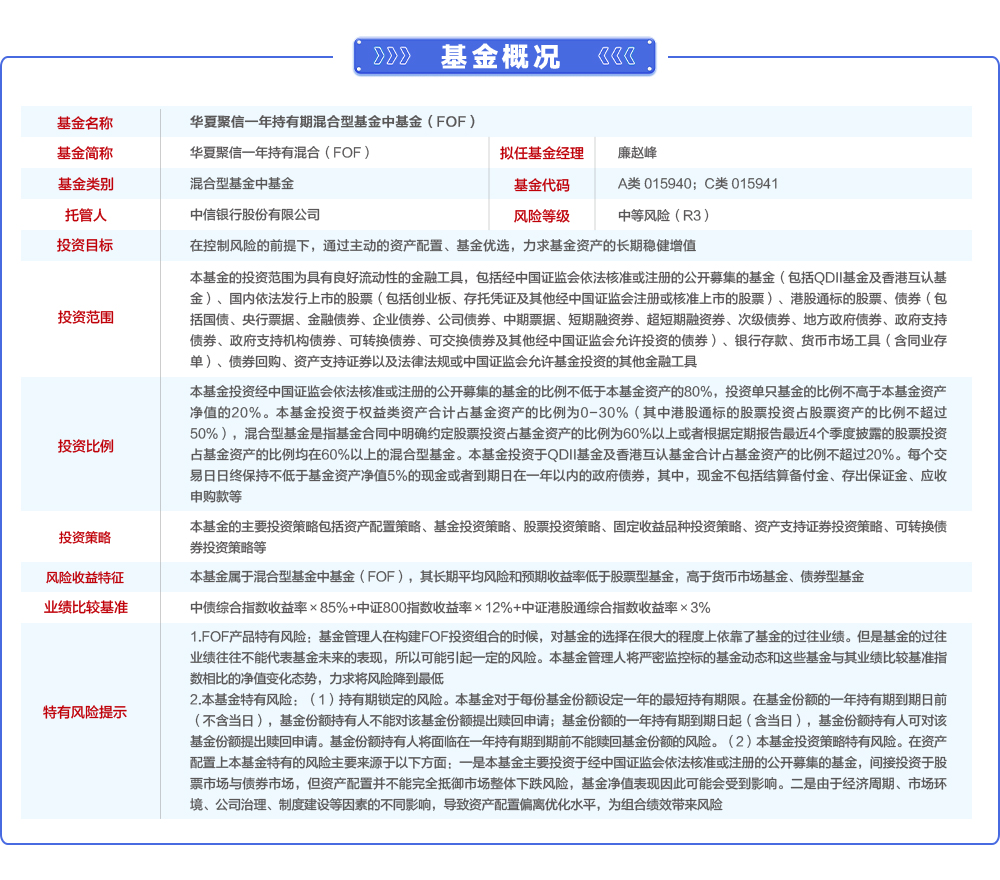Select the 投资目标 row label
The image size is (1000, 880).
coord(85,246)
